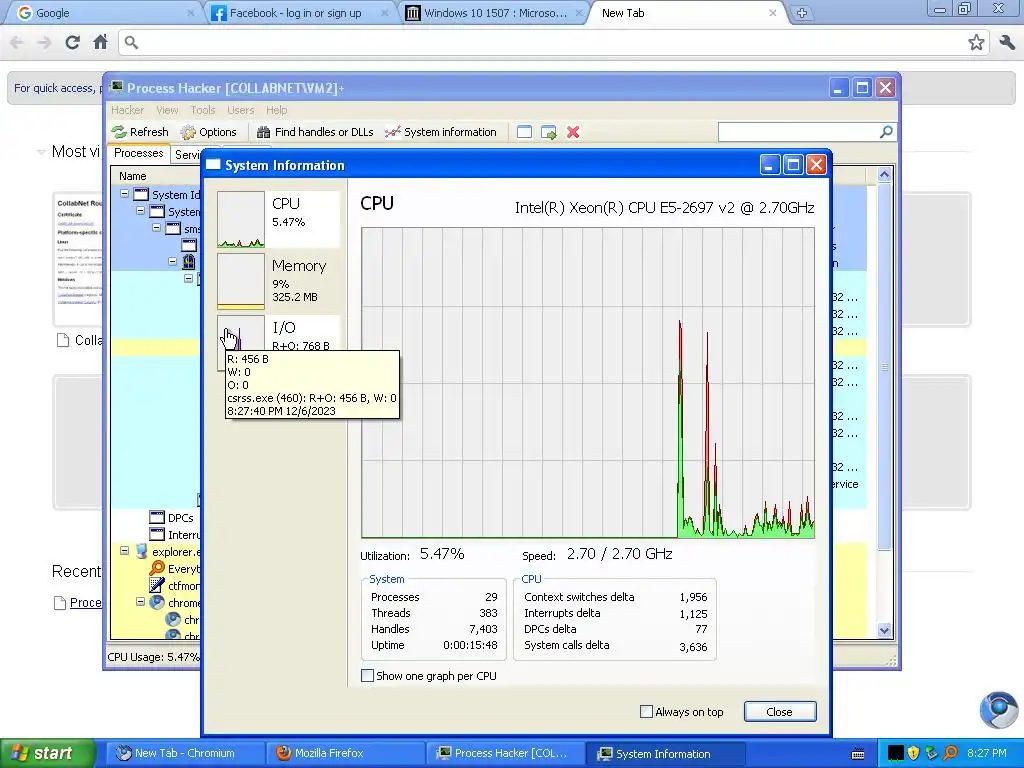Select the Memory mini graph panel
The height and width of the screenshot is (768, 1024).
click(279, 281)
